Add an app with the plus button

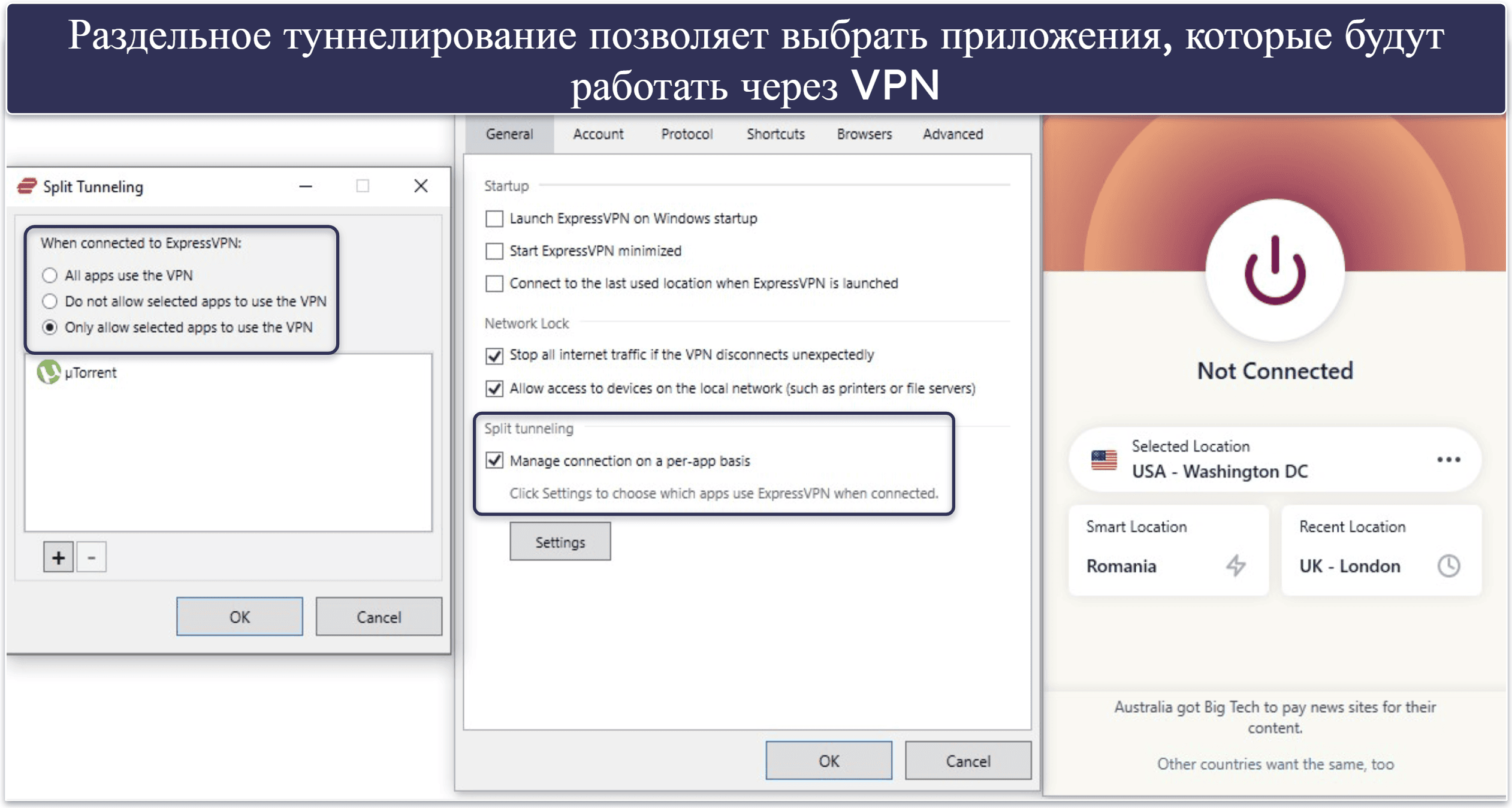[x=58, y=557]
